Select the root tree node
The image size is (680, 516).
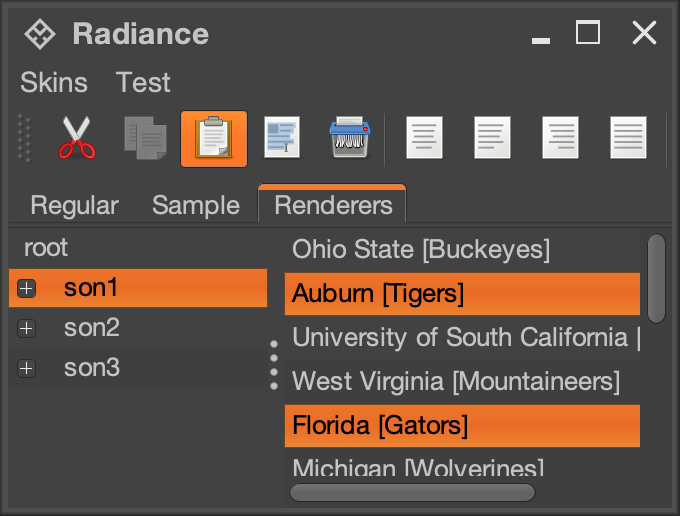(x=46, y=248)
